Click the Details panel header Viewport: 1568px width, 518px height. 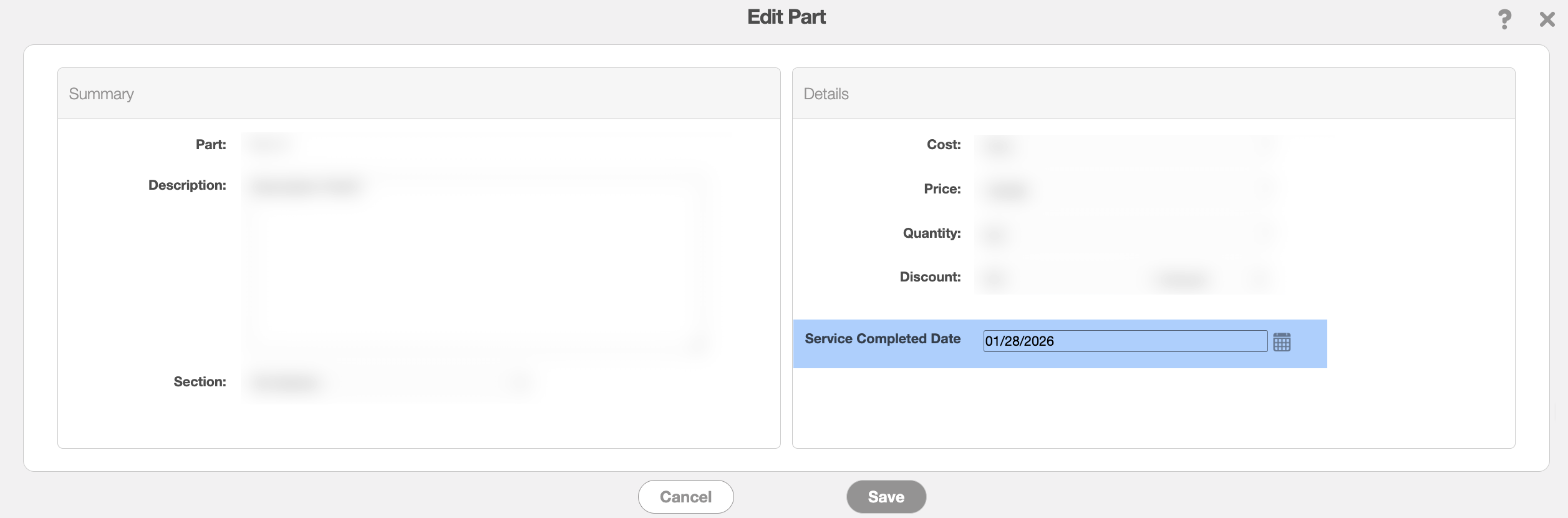pos(1153,94)
